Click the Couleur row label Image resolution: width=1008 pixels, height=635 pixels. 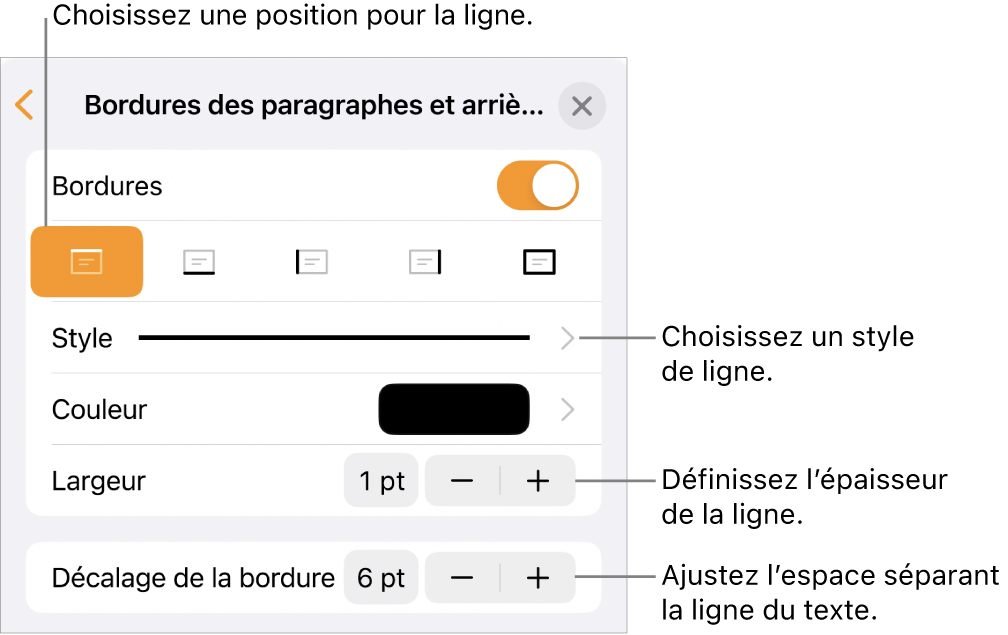click(x=99, y=409)
